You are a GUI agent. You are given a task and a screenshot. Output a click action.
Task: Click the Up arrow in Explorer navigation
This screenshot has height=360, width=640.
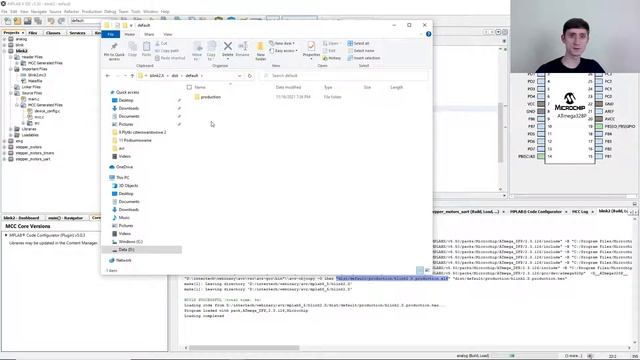[x=132, y=76]
